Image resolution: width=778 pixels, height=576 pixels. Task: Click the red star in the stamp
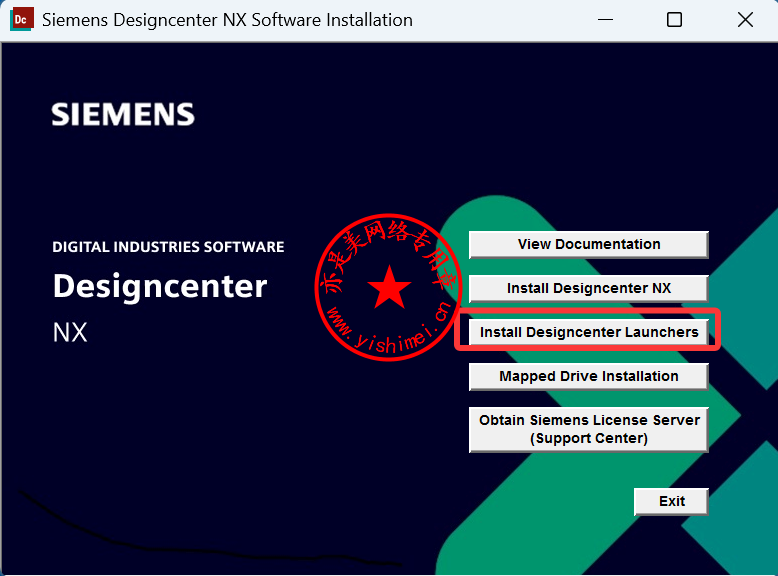[389, 288]
